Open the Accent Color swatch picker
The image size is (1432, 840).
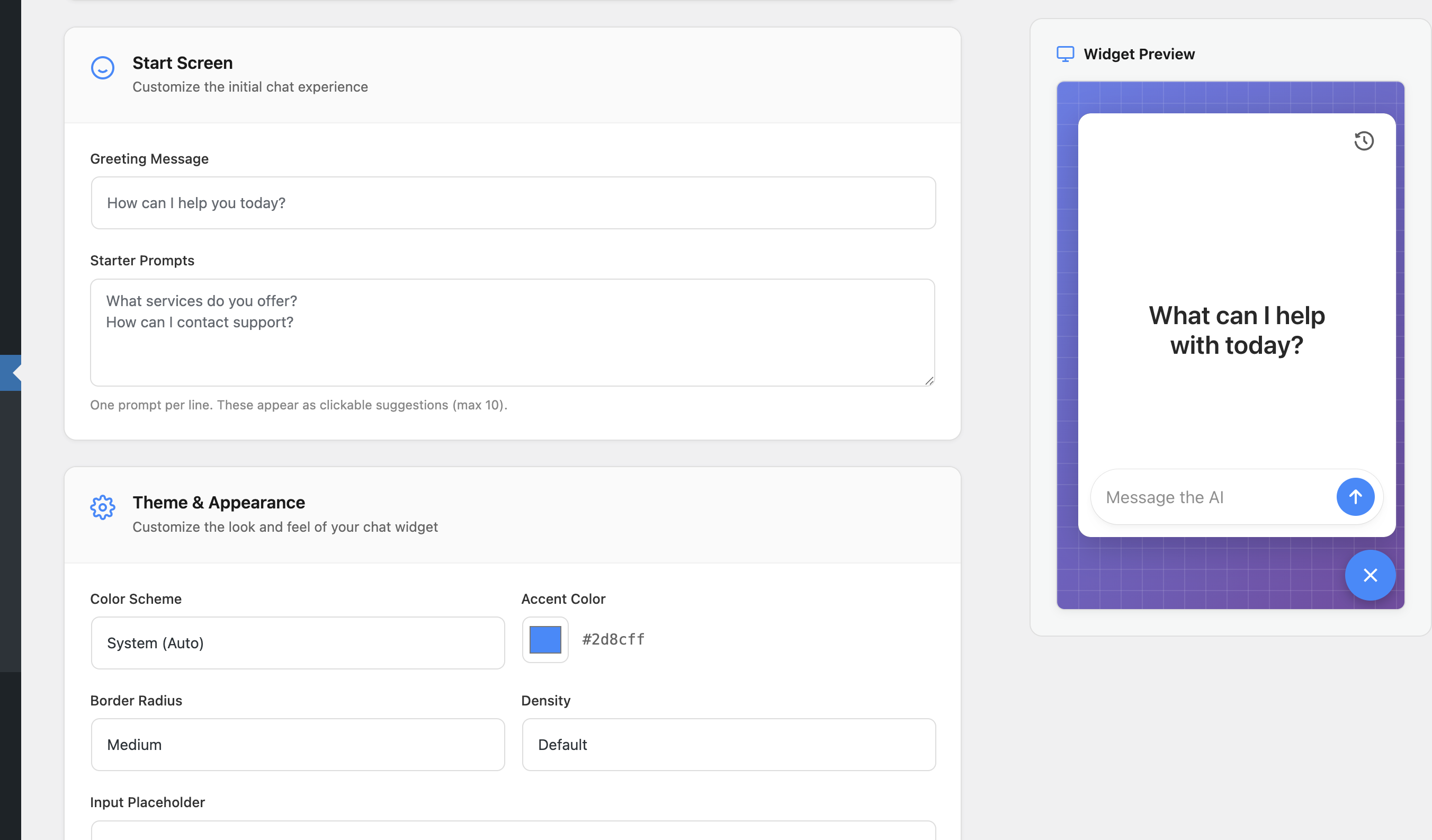545,639
